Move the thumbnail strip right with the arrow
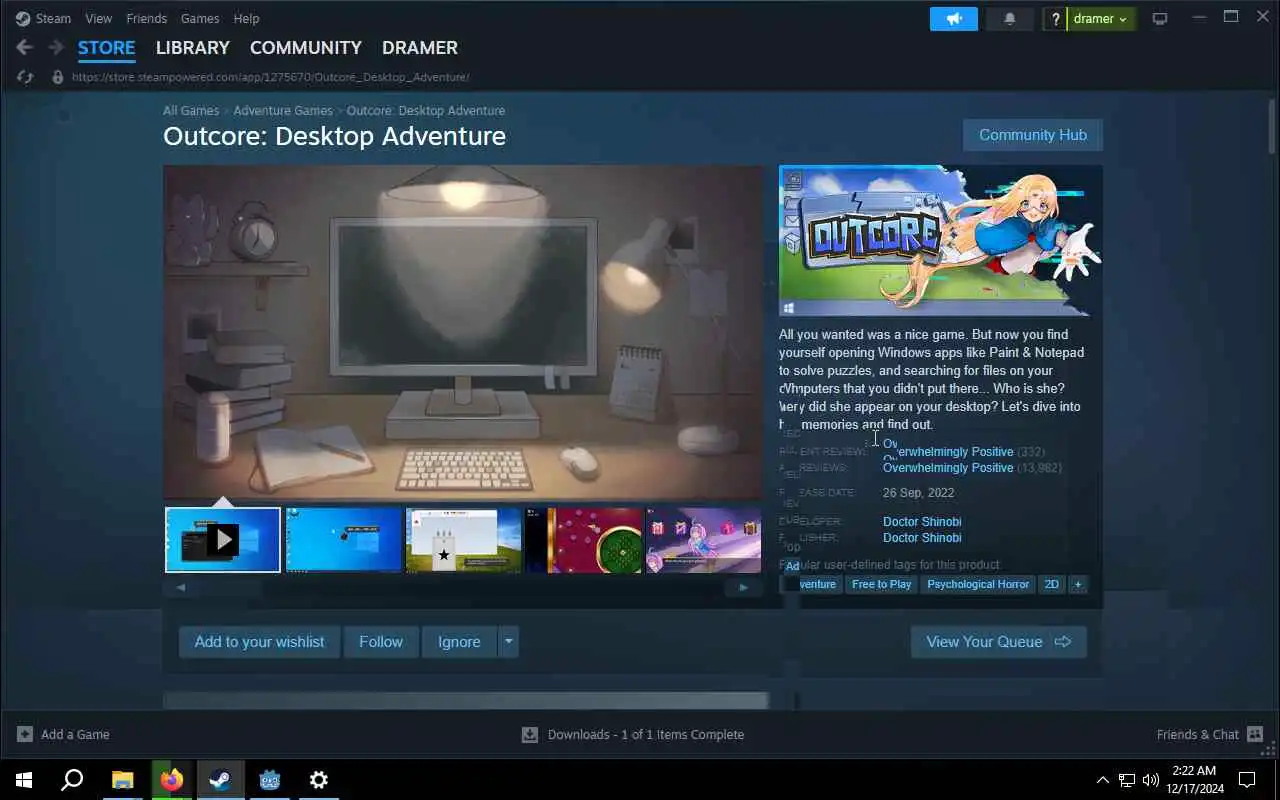Image resolution: width=1280 pixels, height=800 pixels. (x=743, y=588)
